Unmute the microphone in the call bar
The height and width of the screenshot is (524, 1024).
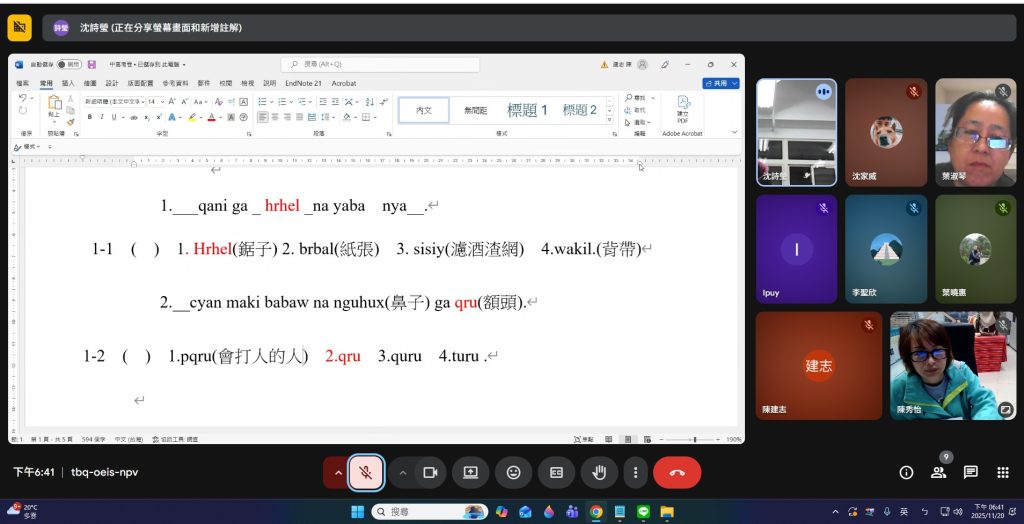coord(366,472)
